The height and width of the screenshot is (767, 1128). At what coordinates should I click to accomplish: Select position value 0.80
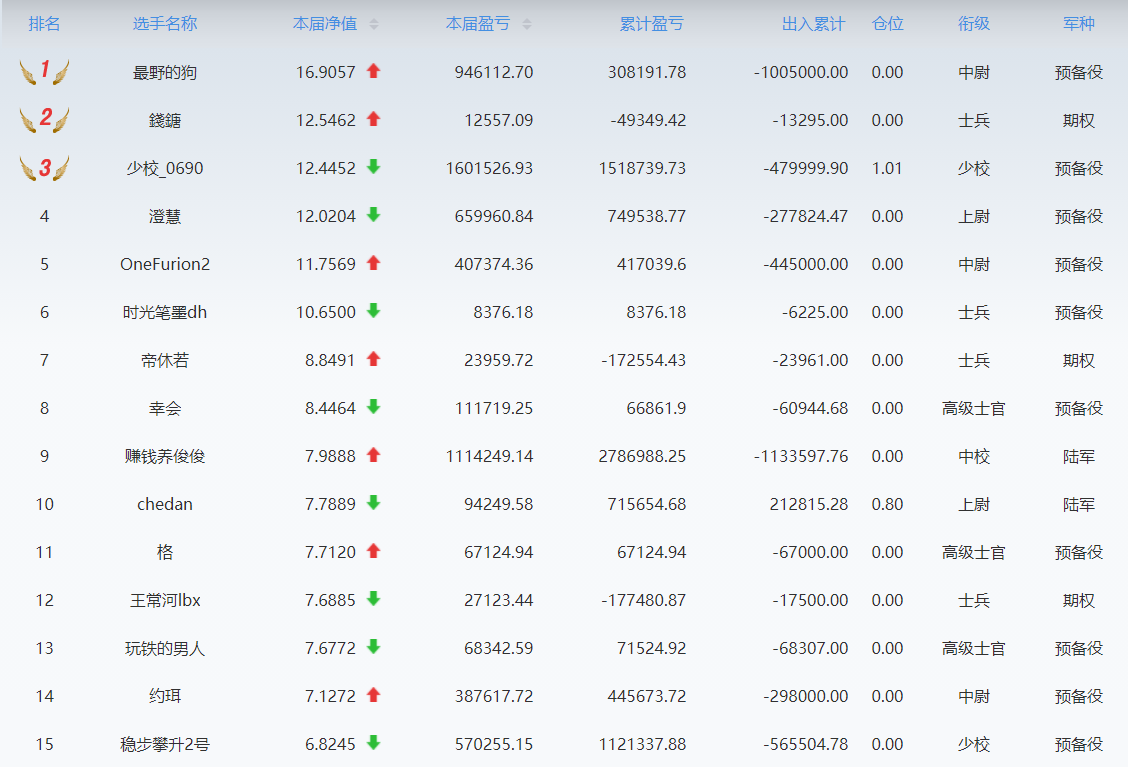[x=887, y=504]
